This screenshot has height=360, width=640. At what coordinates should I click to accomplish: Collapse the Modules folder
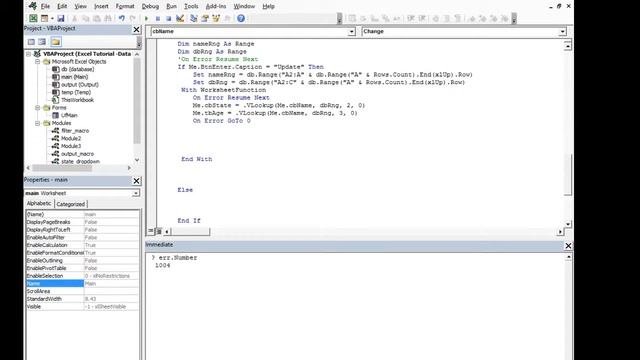[38, 123]
